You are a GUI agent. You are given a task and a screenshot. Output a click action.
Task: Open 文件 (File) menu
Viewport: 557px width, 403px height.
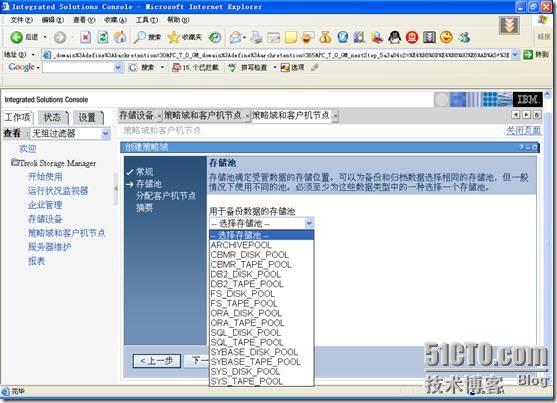click(21, 20)
